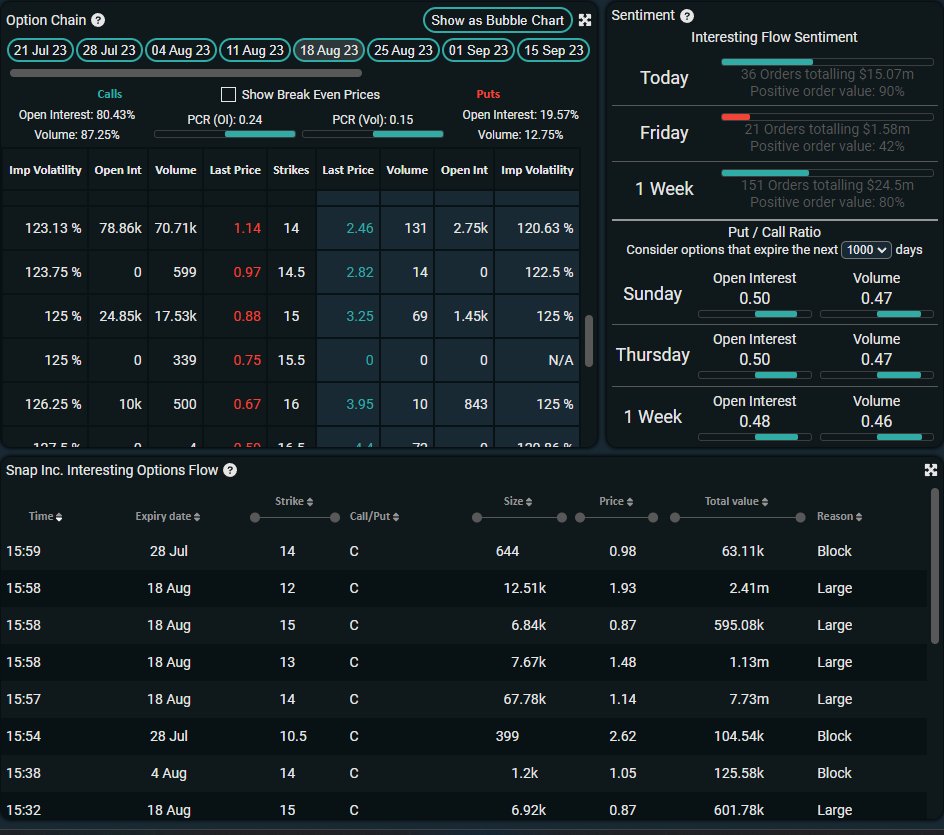Click the options flow table vertical scrollbar
This screenshot has height=835, width=944.
click(934, 566)
